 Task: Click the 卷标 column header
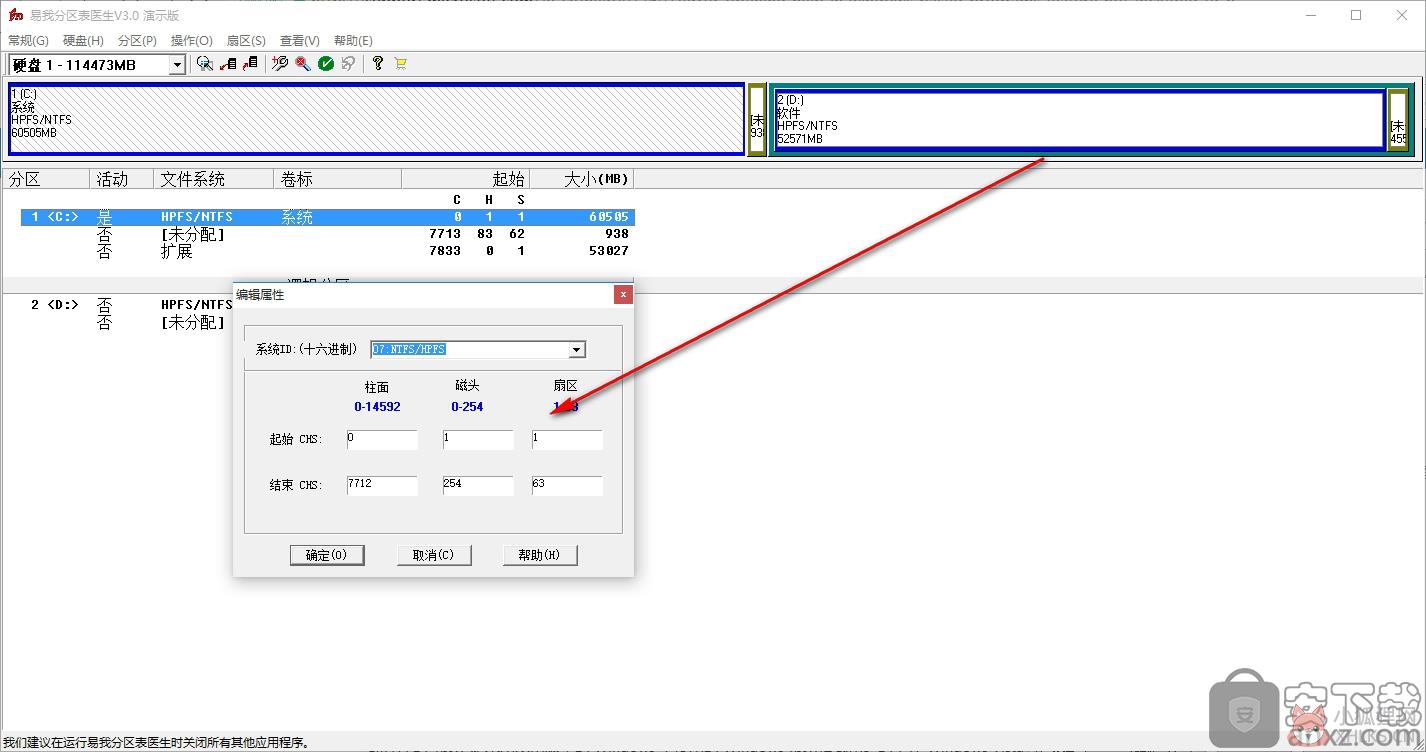click(x=337, y=179)
